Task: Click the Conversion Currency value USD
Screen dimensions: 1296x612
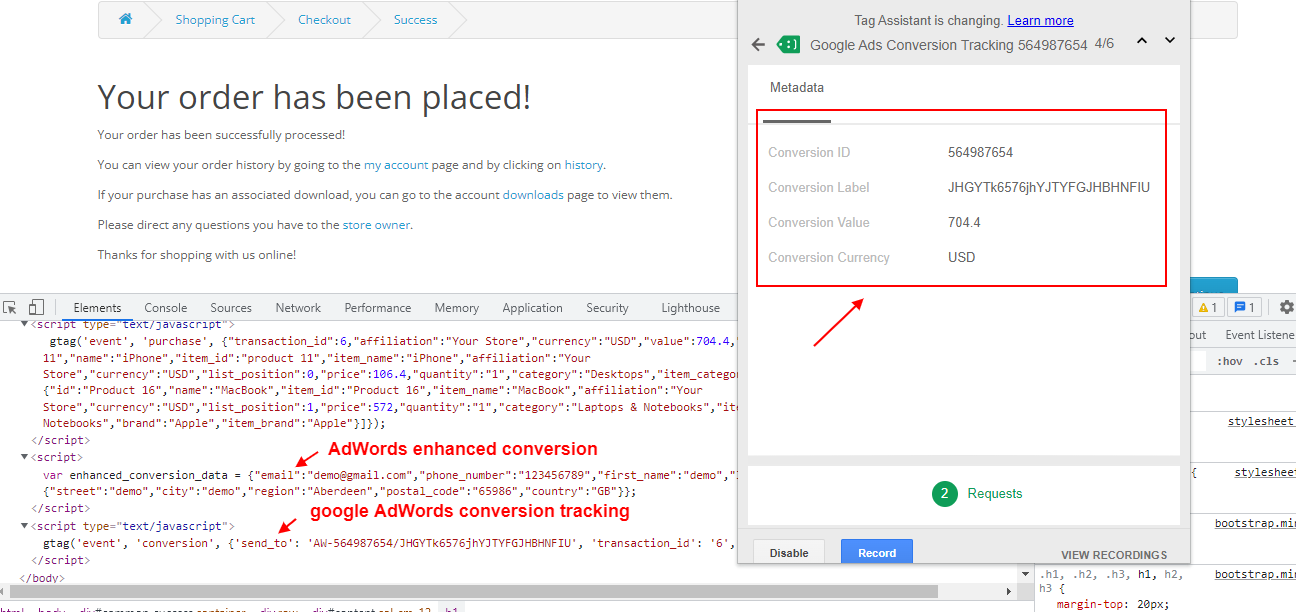Action: (x=962, y=258)
